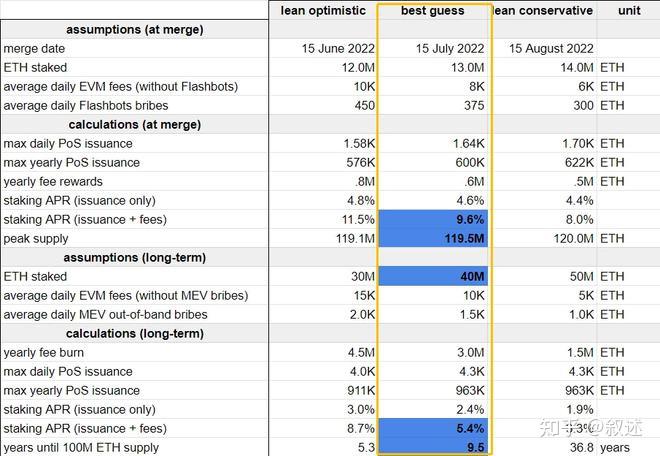
Task: Click the "36.8" years cell
Action: click(x=580, y=447)
